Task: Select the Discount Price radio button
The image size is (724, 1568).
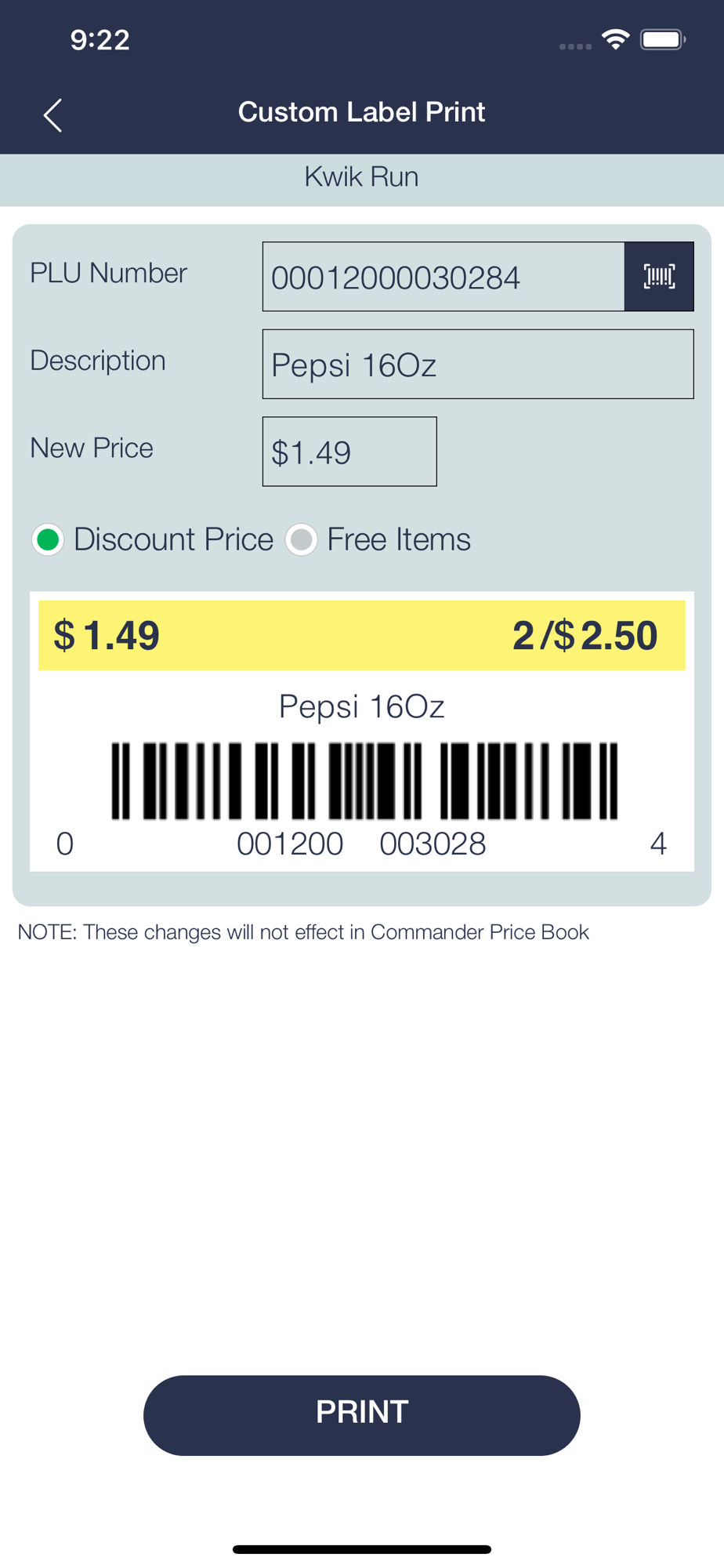Action: [48, 539]
